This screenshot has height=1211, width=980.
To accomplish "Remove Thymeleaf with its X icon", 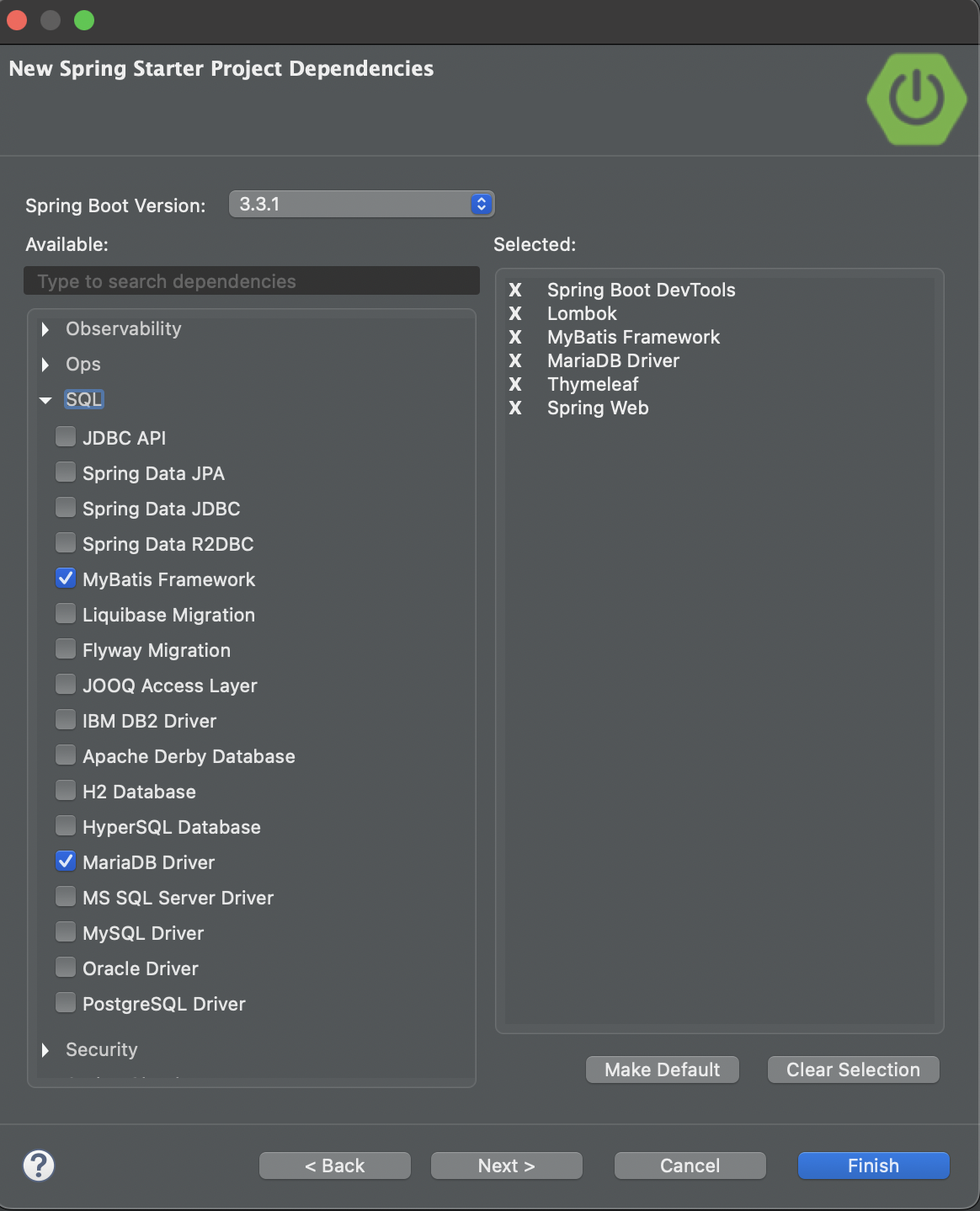I will point(515,385).
